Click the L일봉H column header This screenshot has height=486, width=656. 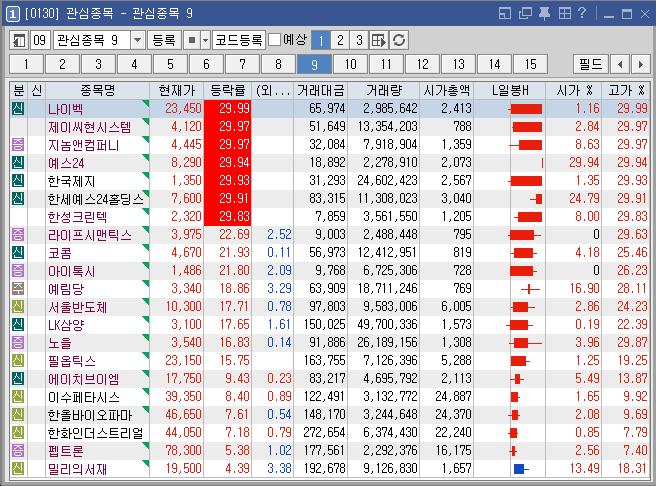pyautogui.click(x=510, y=90)
